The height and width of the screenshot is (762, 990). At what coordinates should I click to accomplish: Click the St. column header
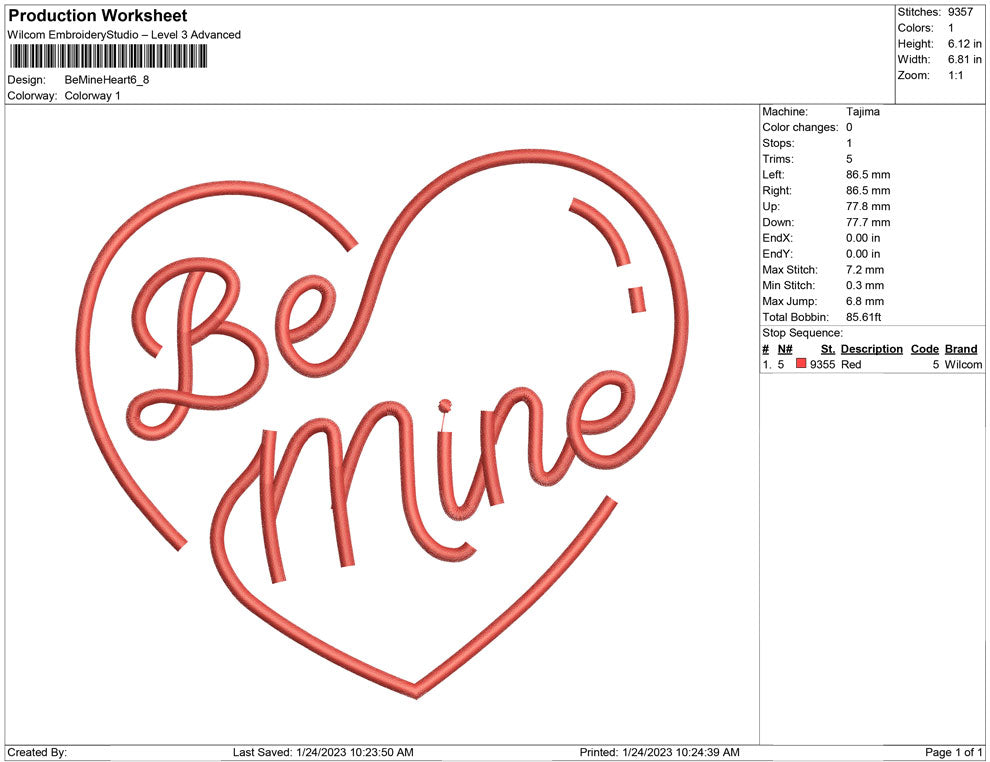click(827, 349)
